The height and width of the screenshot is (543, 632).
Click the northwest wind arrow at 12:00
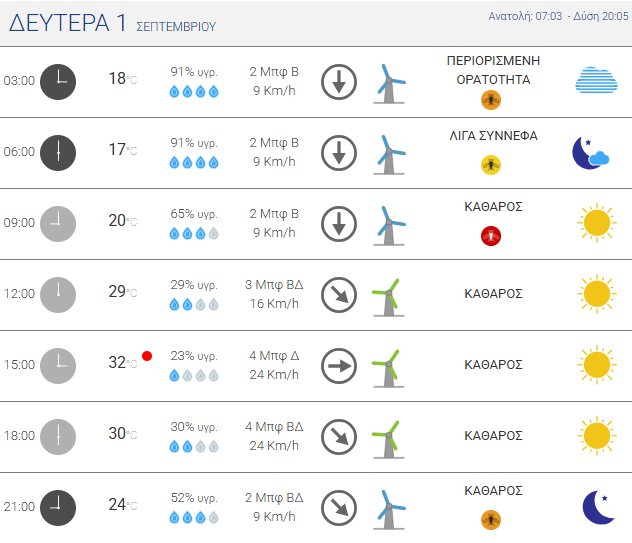coord(339,294)
